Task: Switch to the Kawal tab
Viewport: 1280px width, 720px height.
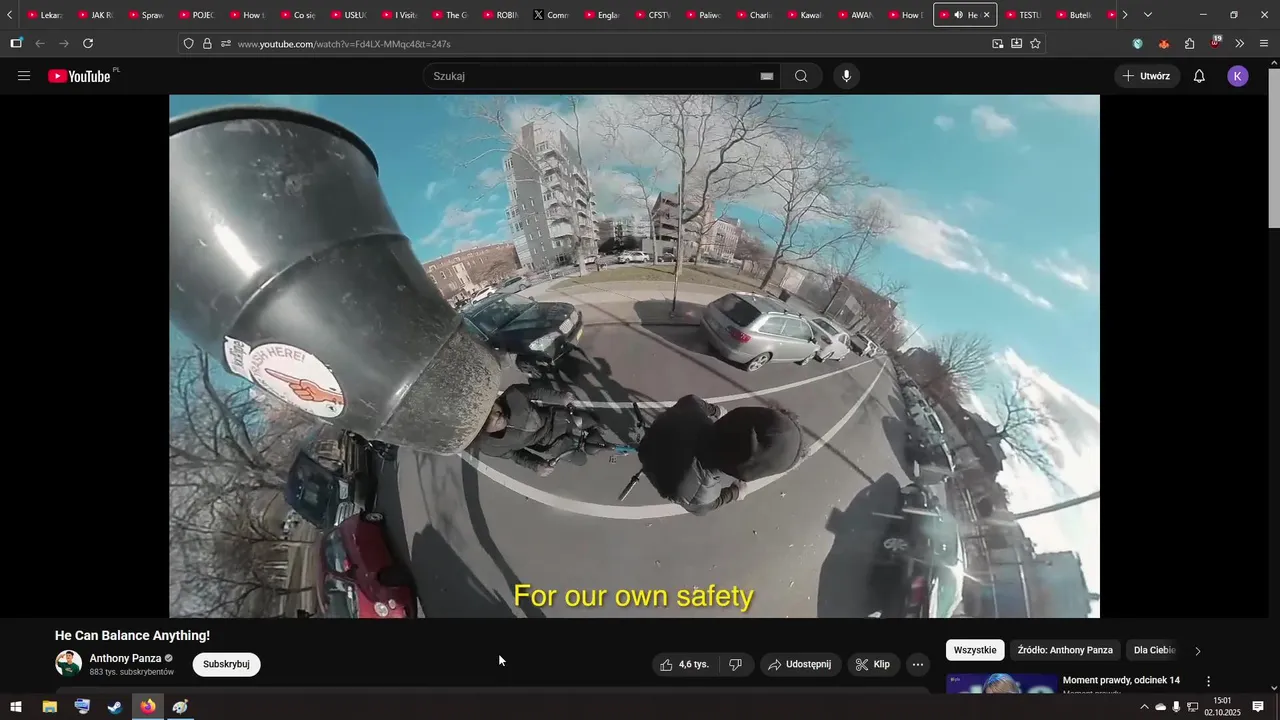Action: pos(804,15)
